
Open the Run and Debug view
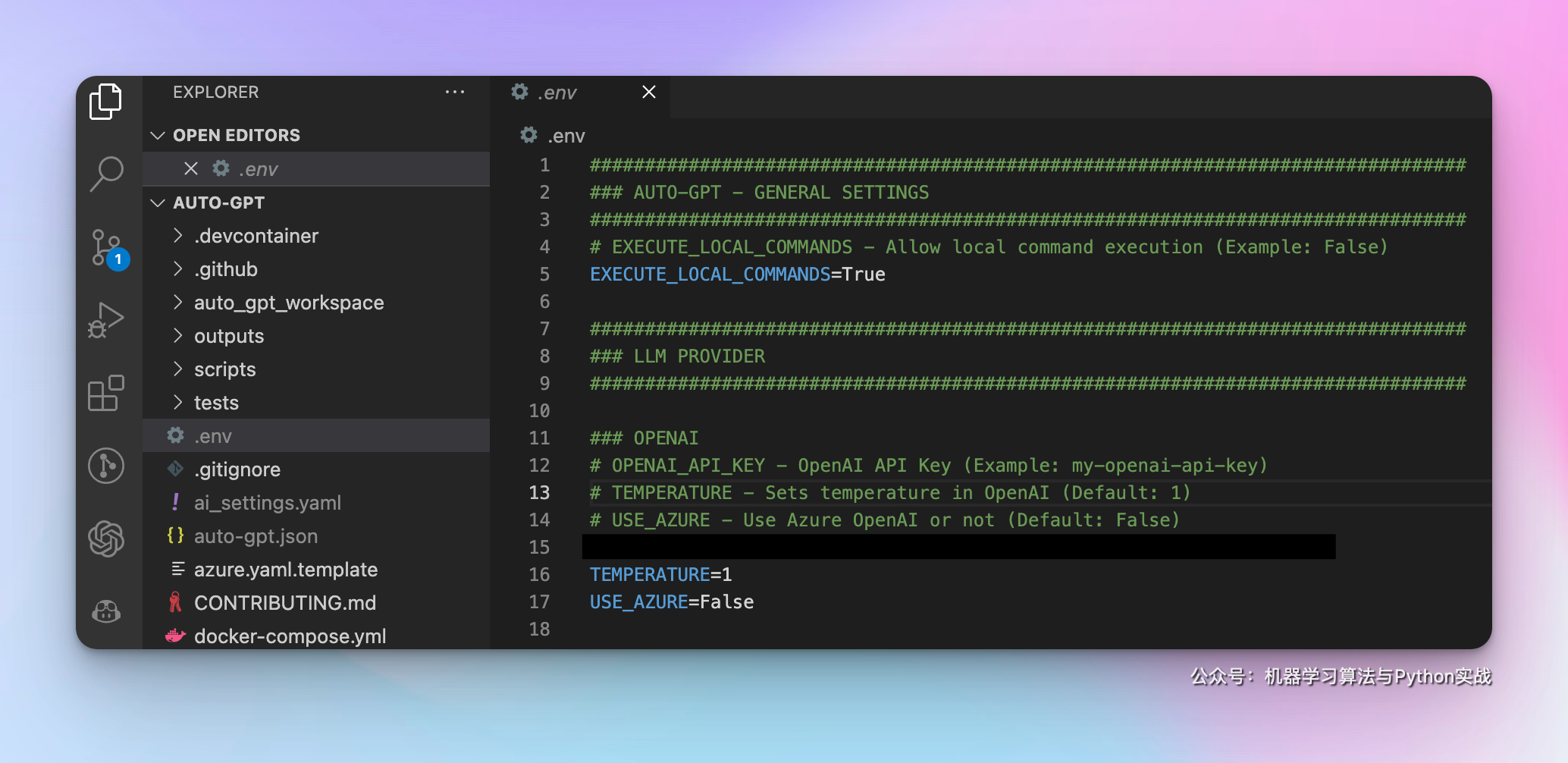[x=106, y=320]
